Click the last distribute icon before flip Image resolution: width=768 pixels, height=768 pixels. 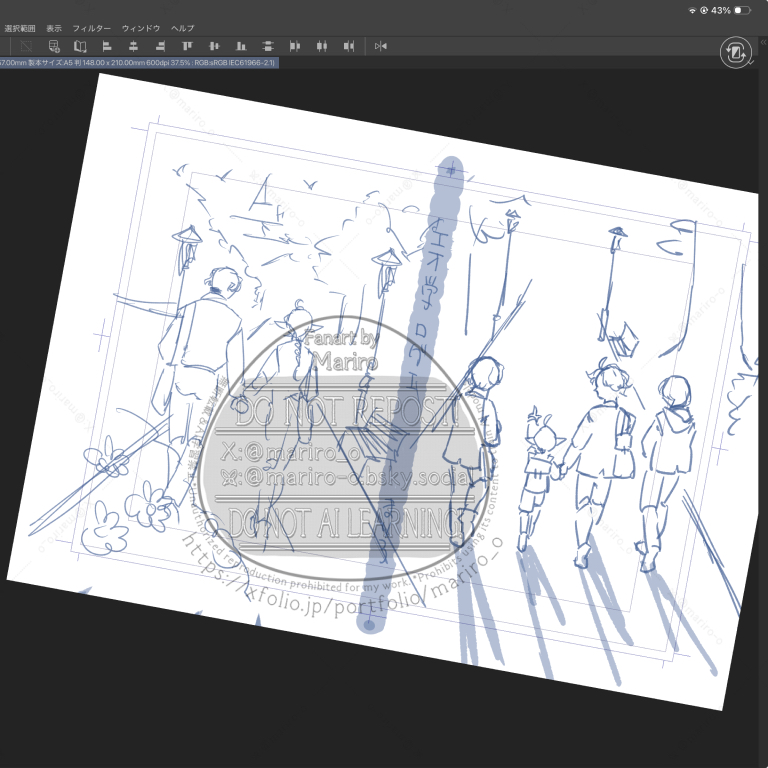click(348, 46)
